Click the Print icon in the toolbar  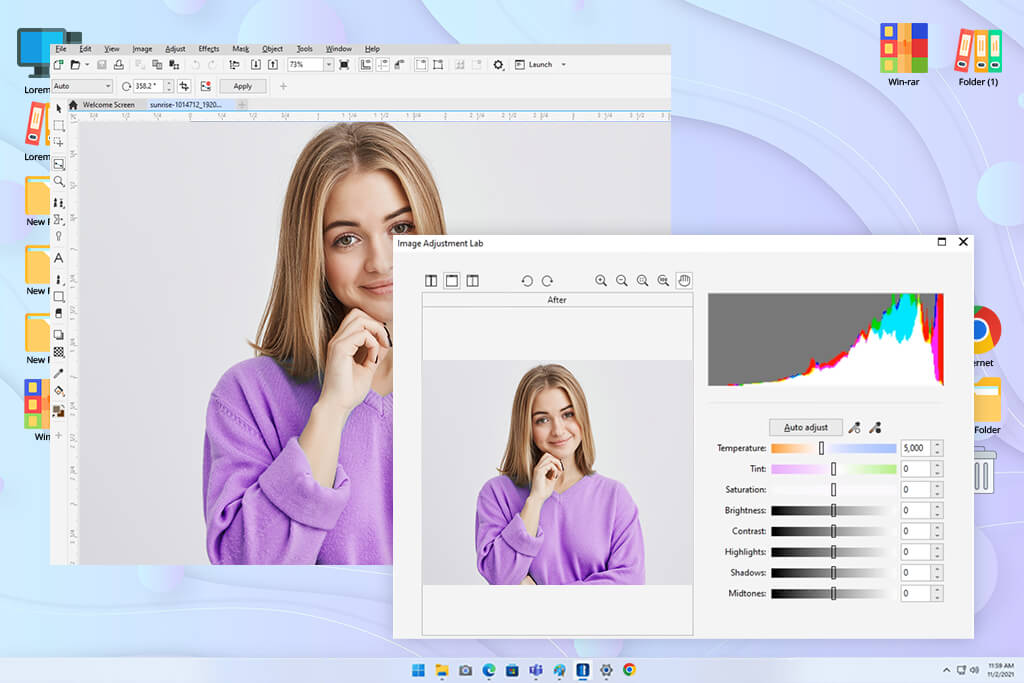click(119, 65)
